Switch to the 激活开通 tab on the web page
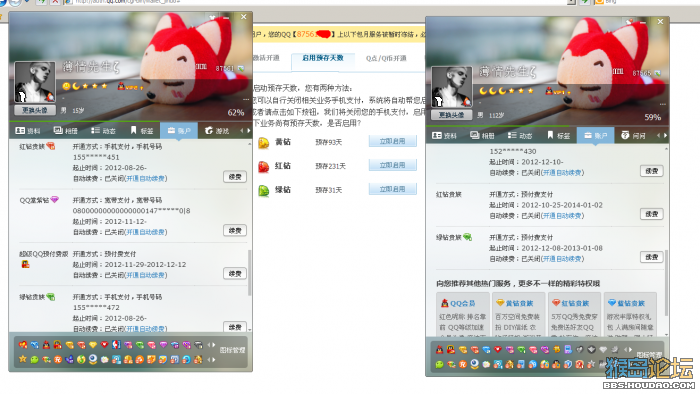This screenshot has width=700, height=394. click(x=267, y=58)
